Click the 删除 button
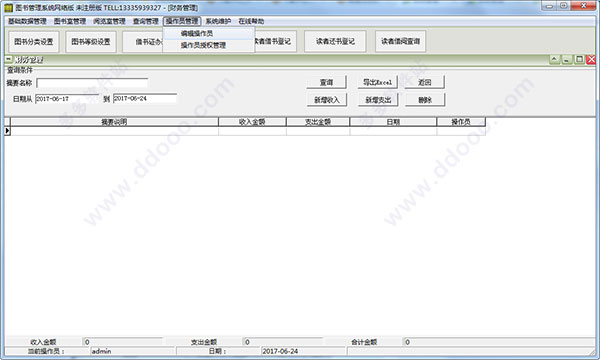 coord(425,100)
